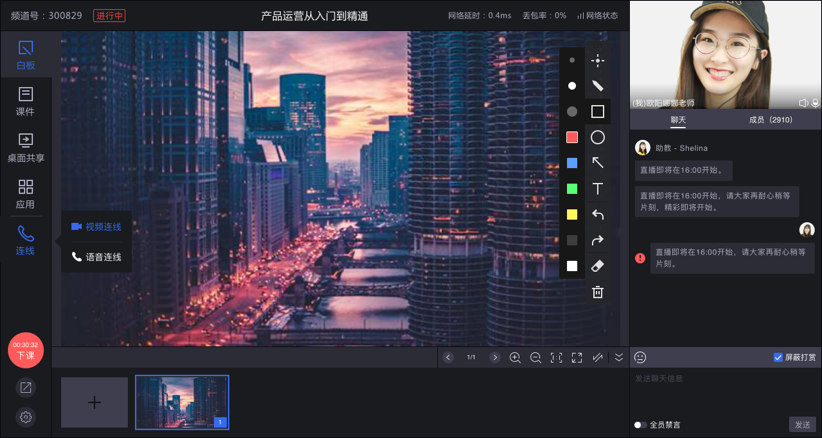822x438 pixels.
Task: Choose the text tool in whiteboard toolbar
Action: click(597, 189)
